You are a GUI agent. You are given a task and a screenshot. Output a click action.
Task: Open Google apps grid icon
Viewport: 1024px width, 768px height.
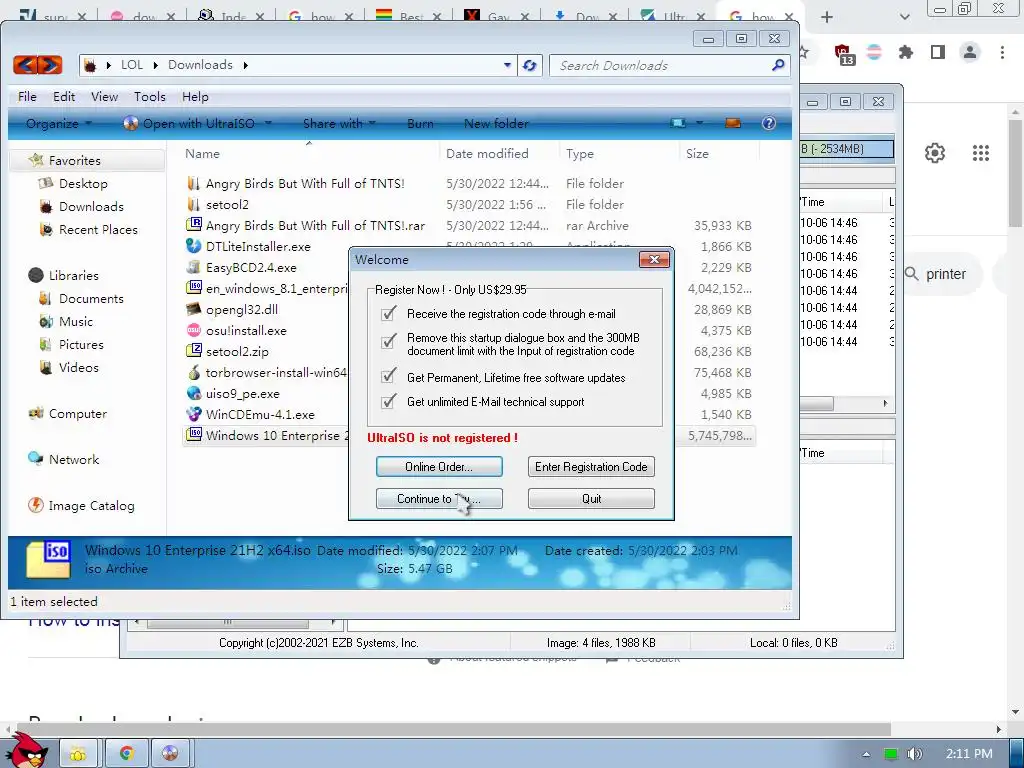(x=981, y=153)
